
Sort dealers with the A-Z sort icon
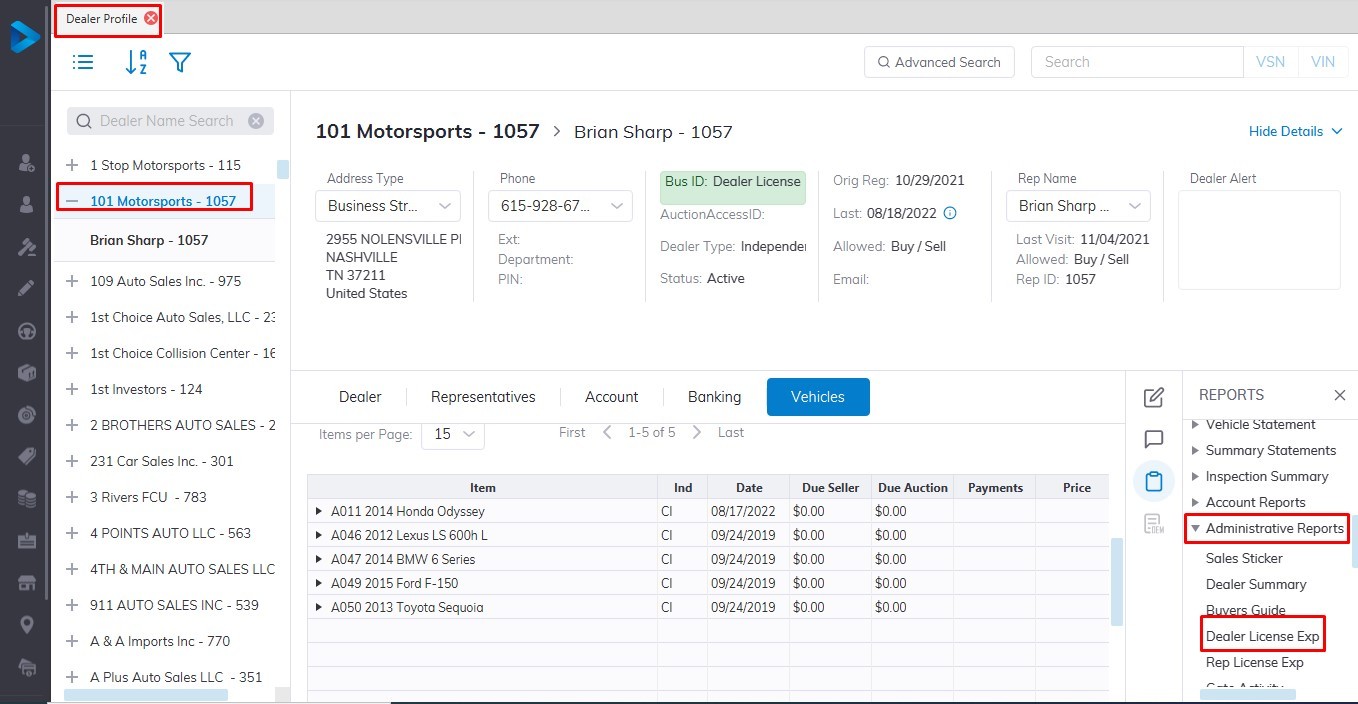click(x=136, y=62)
